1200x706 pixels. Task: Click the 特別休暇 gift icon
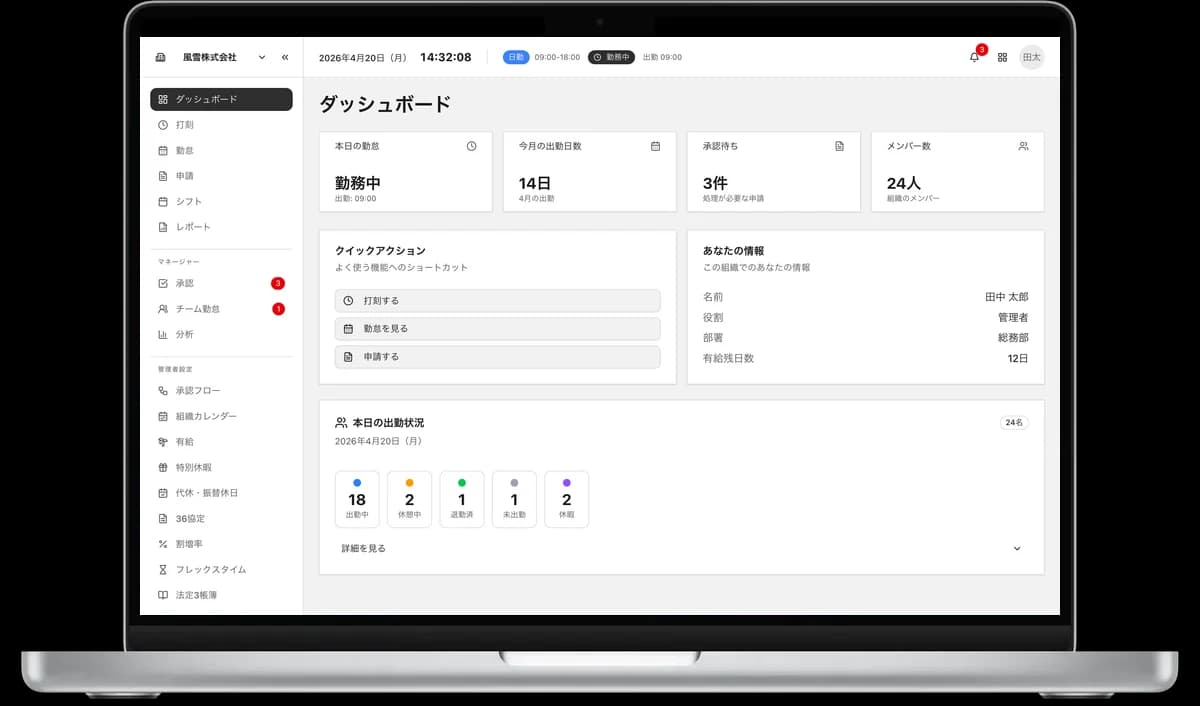163,467
